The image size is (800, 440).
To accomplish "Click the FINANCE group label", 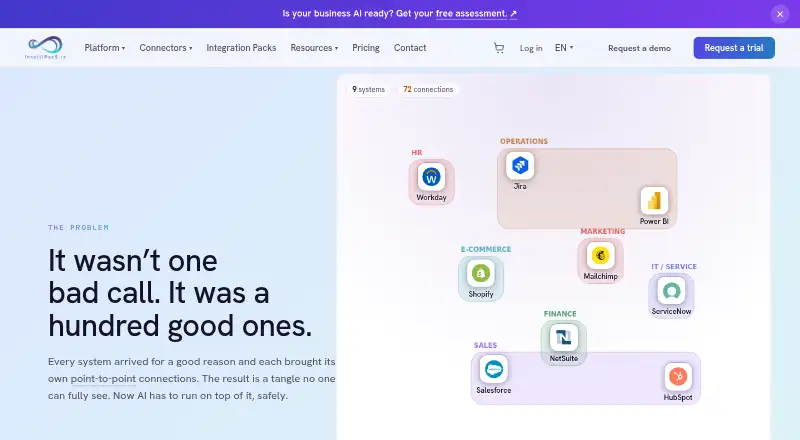I will [560, 314].
